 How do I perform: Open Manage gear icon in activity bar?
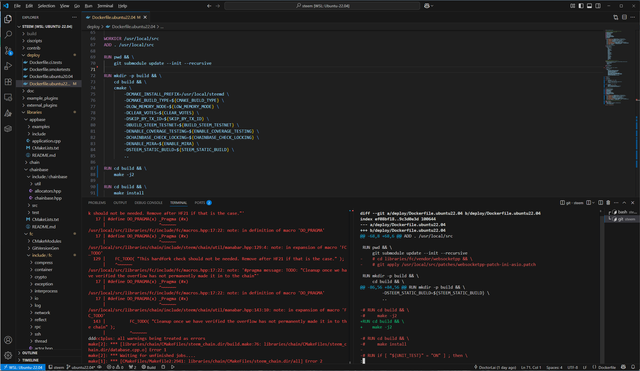(8, 355)
